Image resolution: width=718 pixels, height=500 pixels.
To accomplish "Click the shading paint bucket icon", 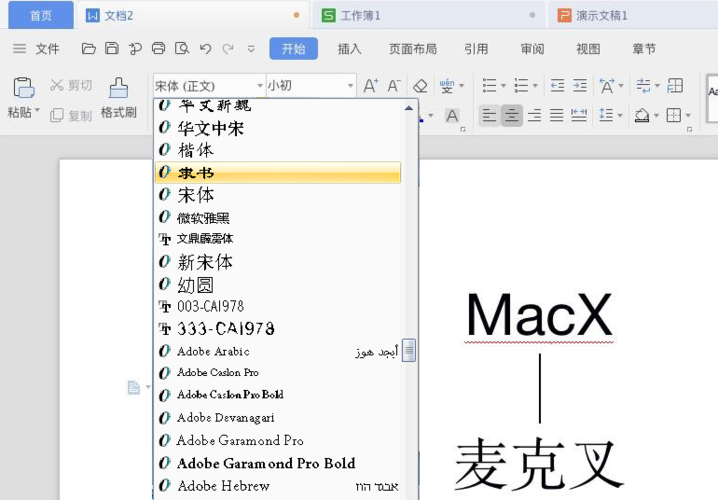I will pos(642,115).
